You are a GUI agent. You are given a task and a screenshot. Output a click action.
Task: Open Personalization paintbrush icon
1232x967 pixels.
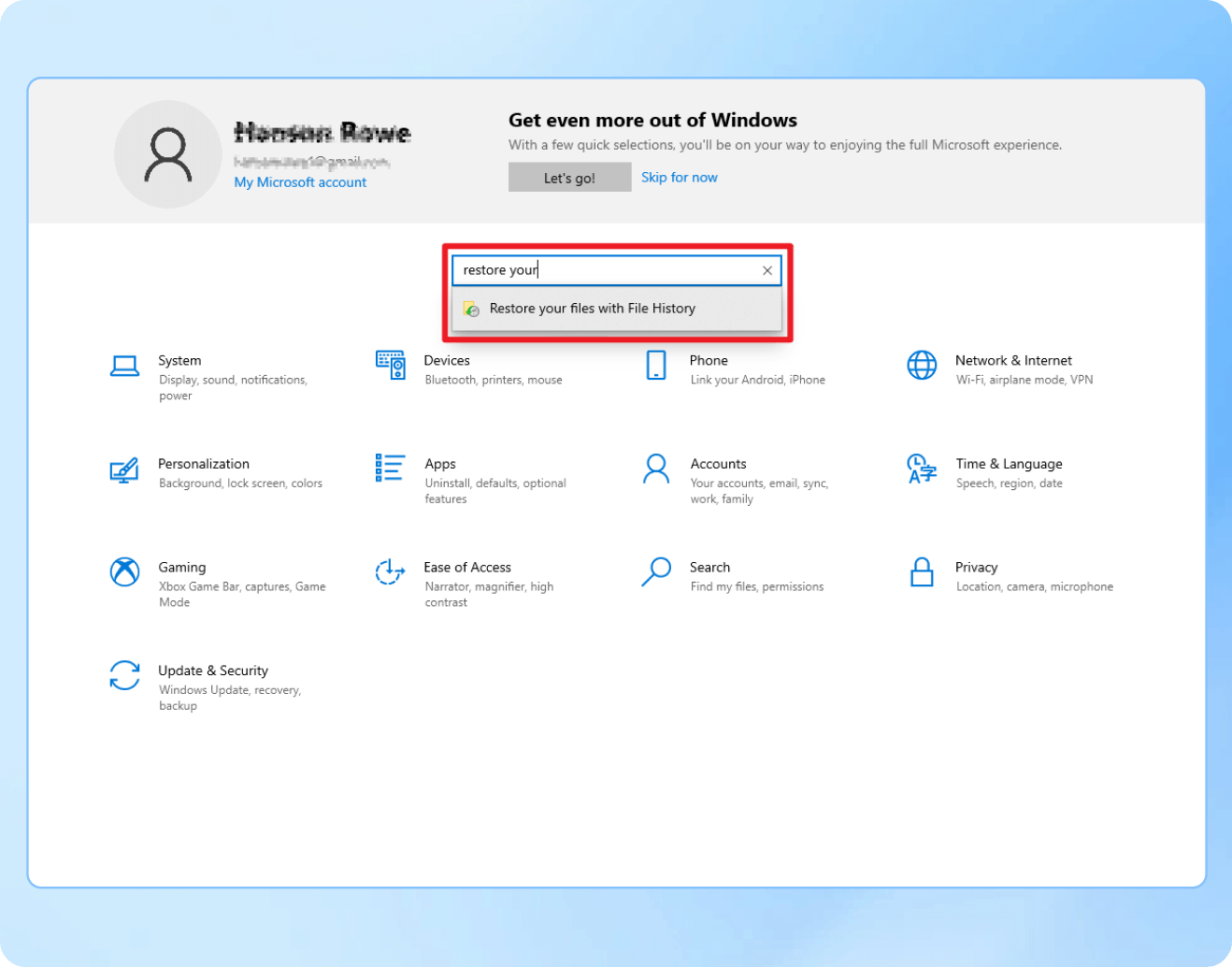click(x=124, y=469)
